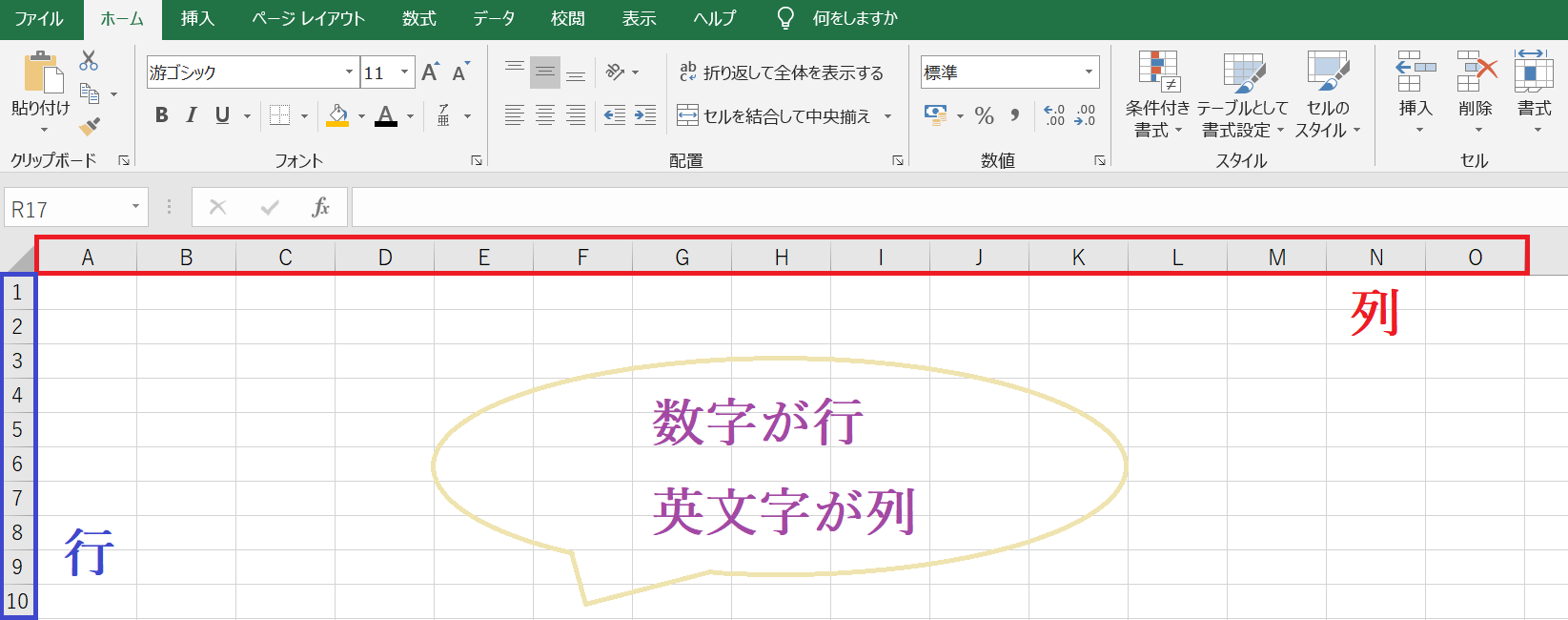Decrease the indent
This screenshot has width=1568, height=620.
tap(615, 115)
